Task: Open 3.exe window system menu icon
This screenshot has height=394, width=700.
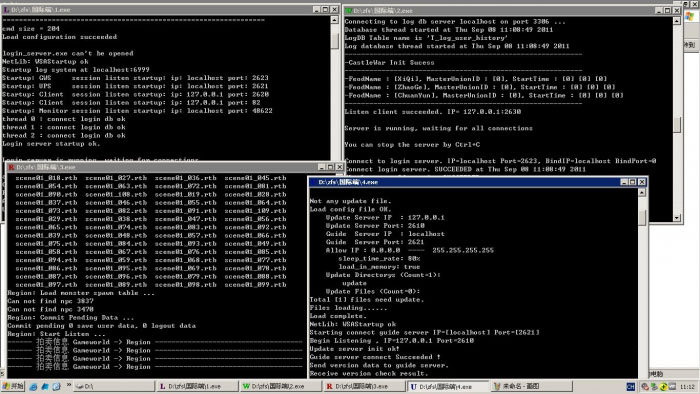Action: (x=11, y=167)
